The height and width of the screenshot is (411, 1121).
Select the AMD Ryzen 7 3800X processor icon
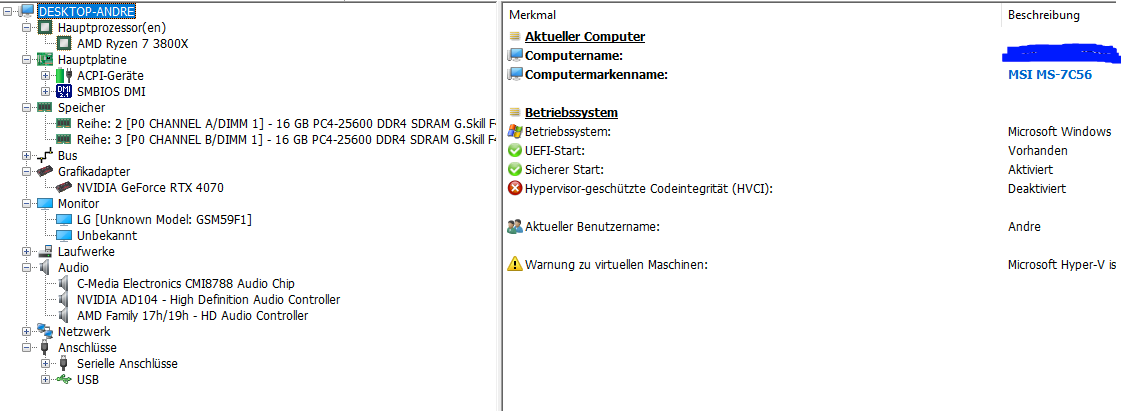[x=64, y=44]
